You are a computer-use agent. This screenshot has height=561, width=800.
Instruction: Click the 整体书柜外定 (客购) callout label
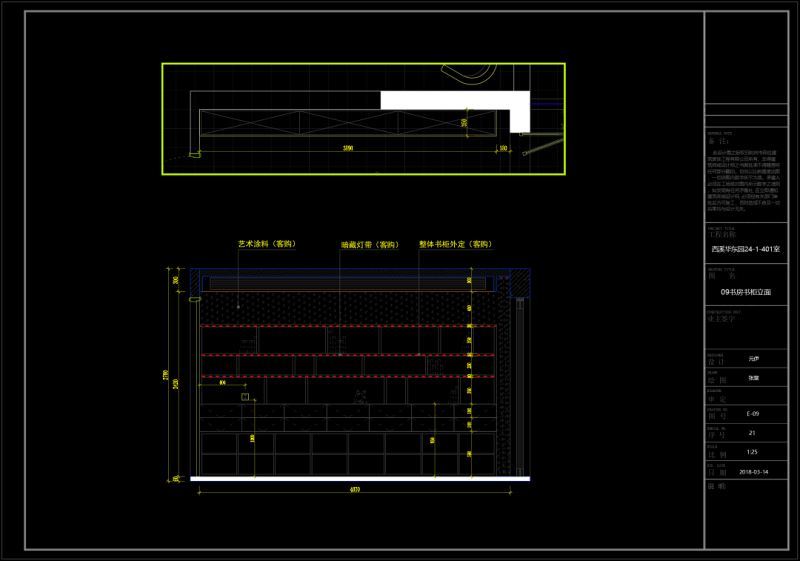(456, 243)
